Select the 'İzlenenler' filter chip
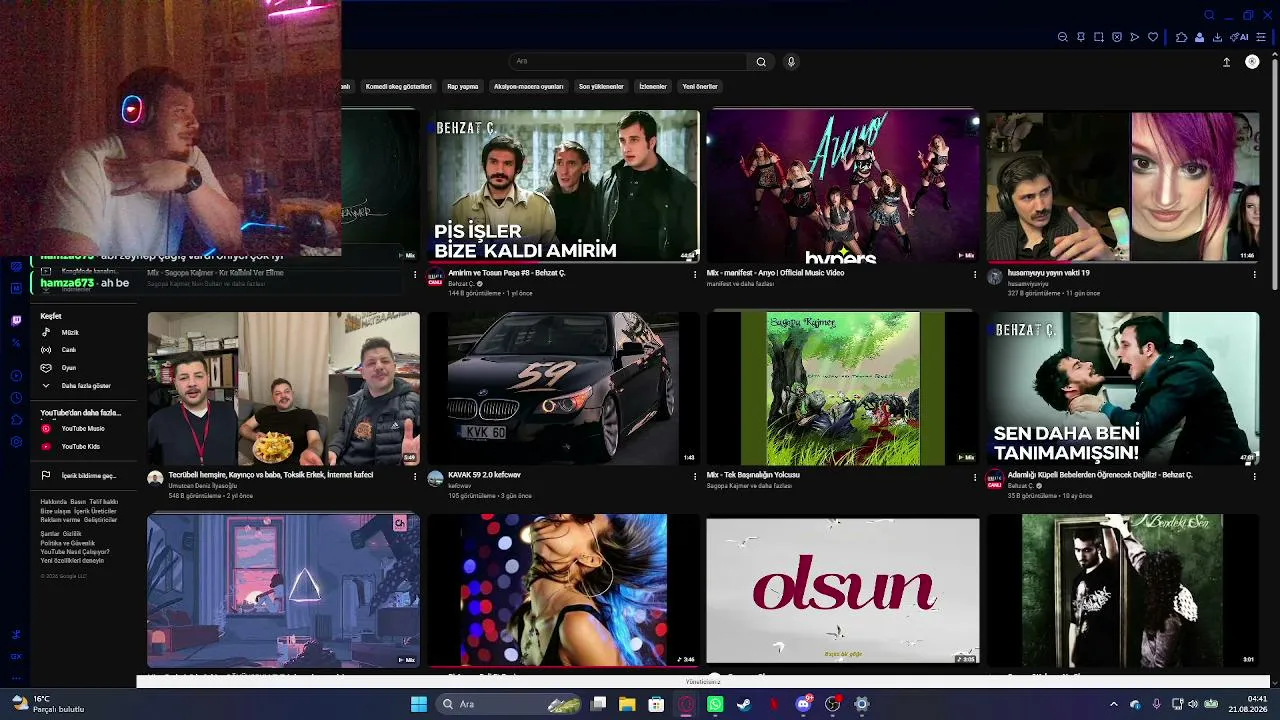1280x720 pixels. [x=653, y=87]
